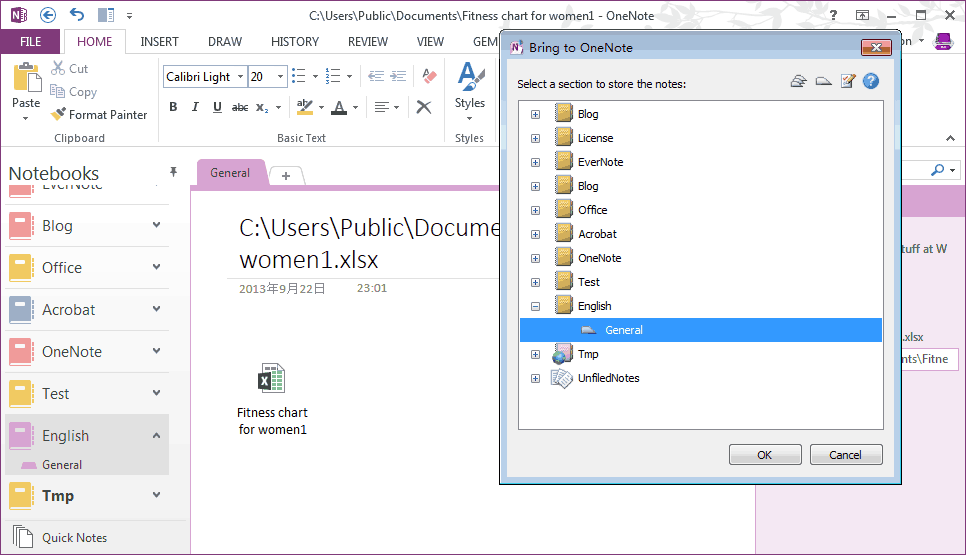Select the General section tab
The height and width of the screenshot is (555, 966).
click(230, 172)
